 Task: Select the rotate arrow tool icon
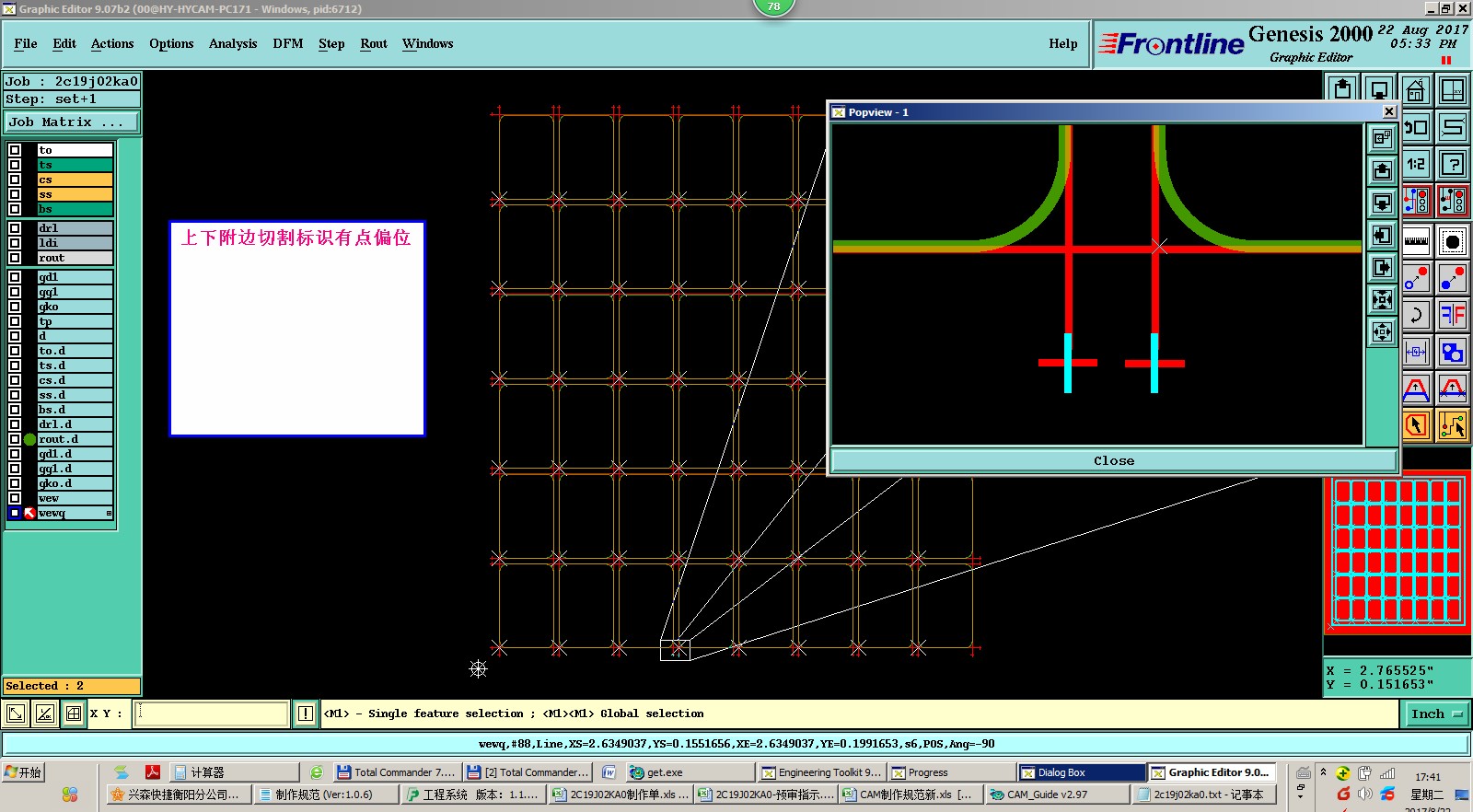pyautogui.click(x=1416, y=315)
